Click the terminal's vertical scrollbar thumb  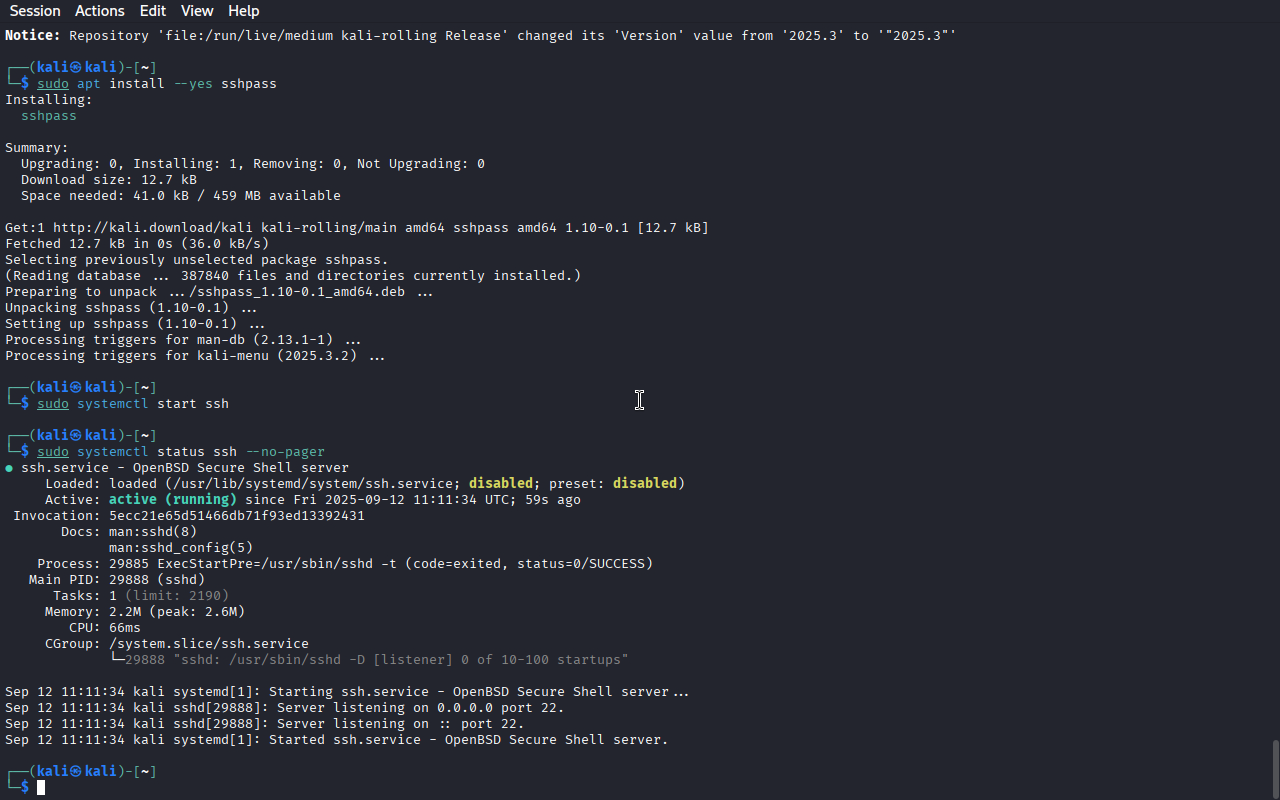click(1275, 768)
